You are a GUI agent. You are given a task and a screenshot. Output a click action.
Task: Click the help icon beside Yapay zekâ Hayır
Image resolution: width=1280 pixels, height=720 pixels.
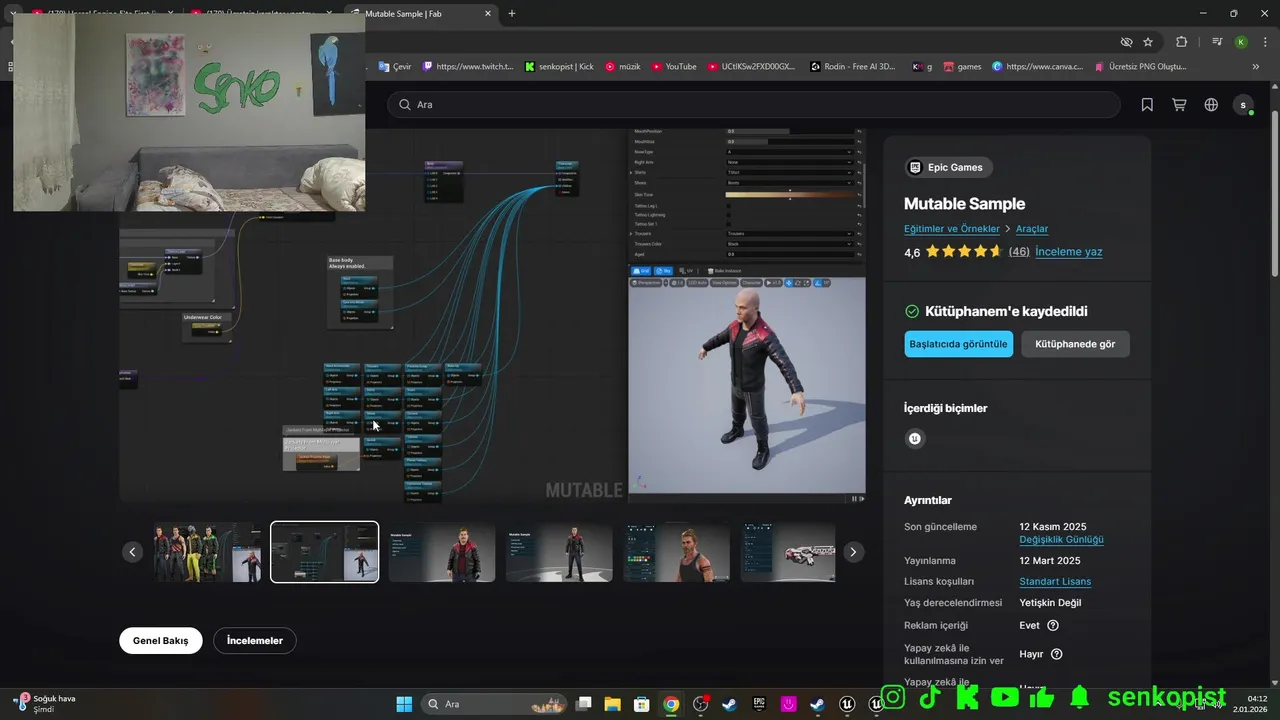[x=1056, y=654]
